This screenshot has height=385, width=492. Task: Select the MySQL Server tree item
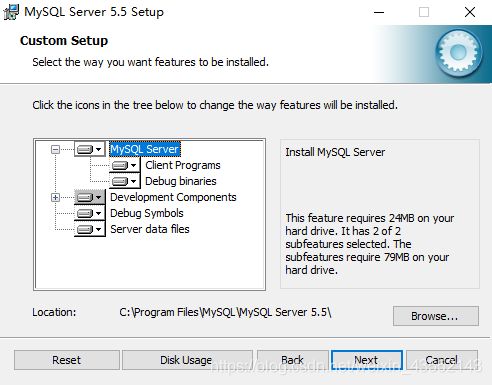coord(145,149)
